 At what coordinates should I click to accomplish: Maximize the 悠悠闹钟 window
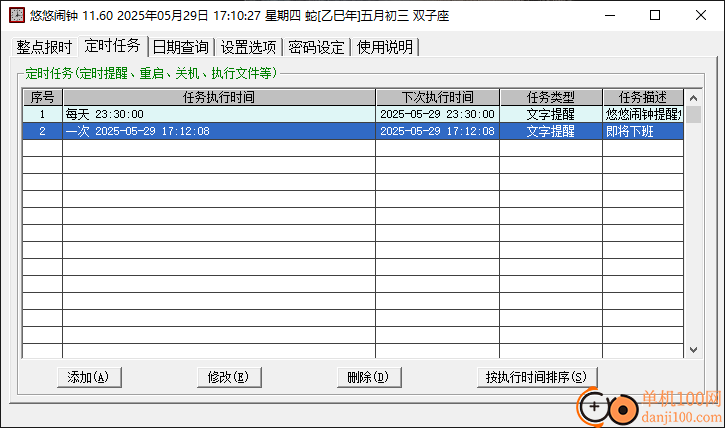point(655,15)
